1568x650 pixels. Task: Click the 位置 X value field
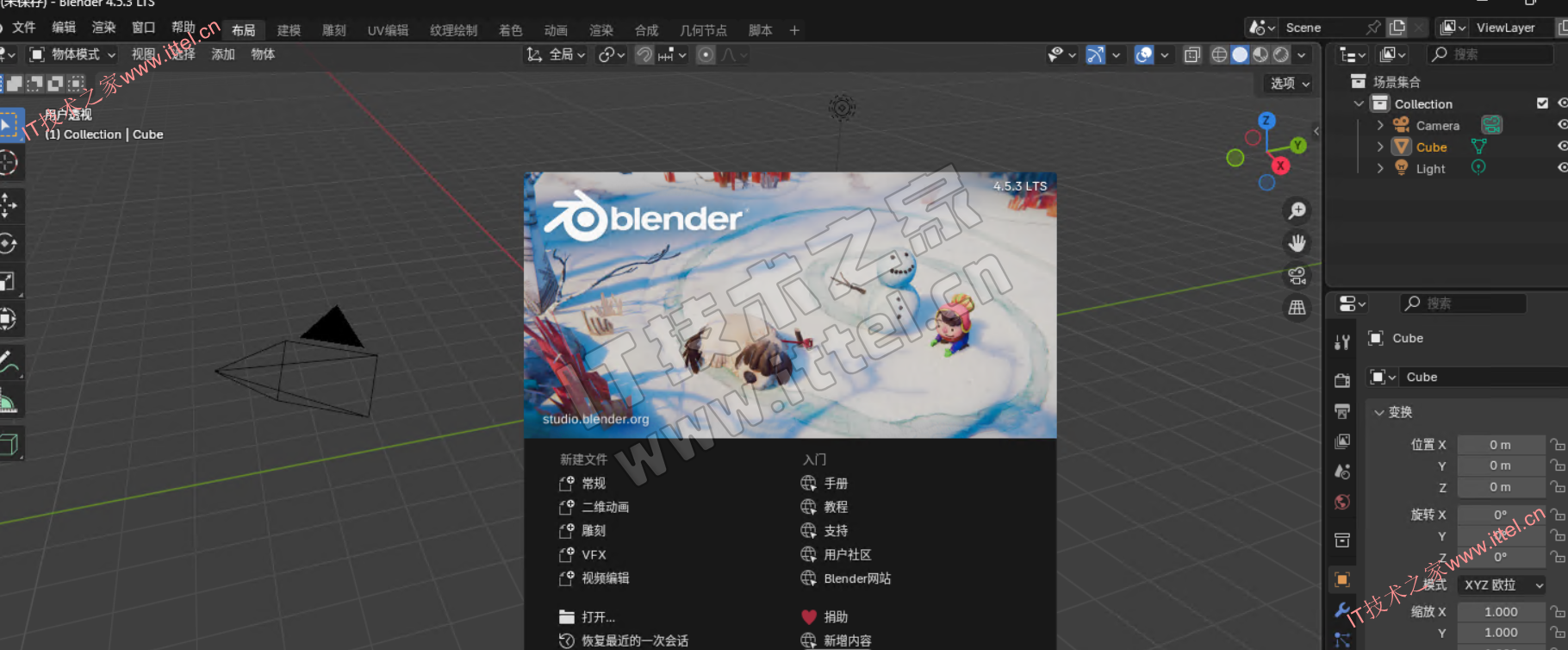point(1500,445)
